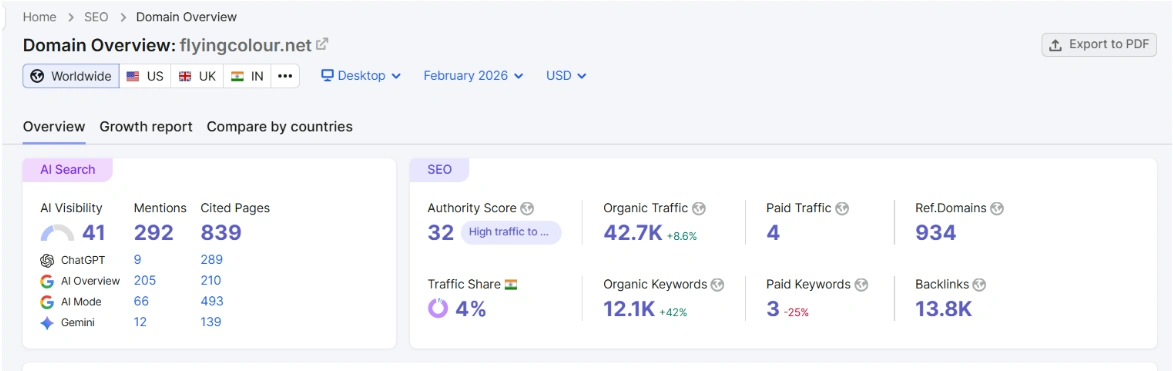Switch to the Growth report tab
The image size is (1173, 371).
pyautogui.click(x=146, y=126)
